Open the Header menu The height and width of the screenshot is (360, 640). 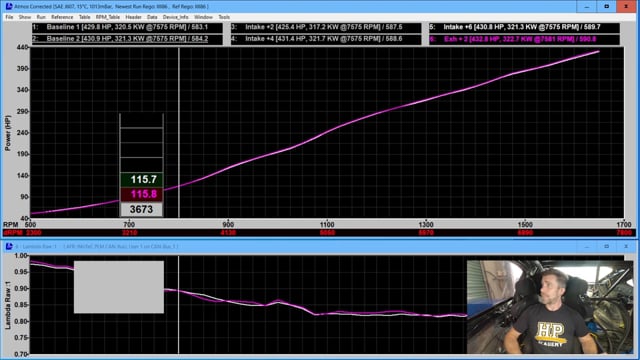click(x=133, y=17)
